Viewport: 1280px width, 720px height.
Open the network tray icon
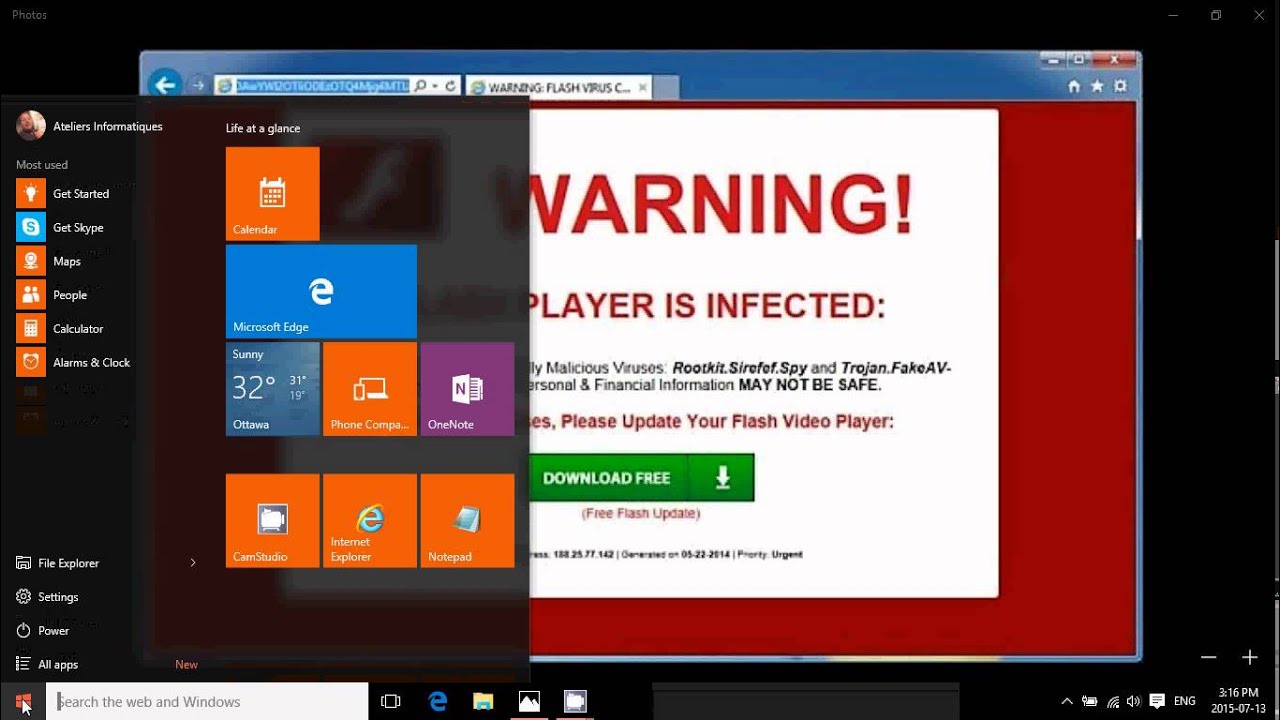click(x=1112, y=702)
